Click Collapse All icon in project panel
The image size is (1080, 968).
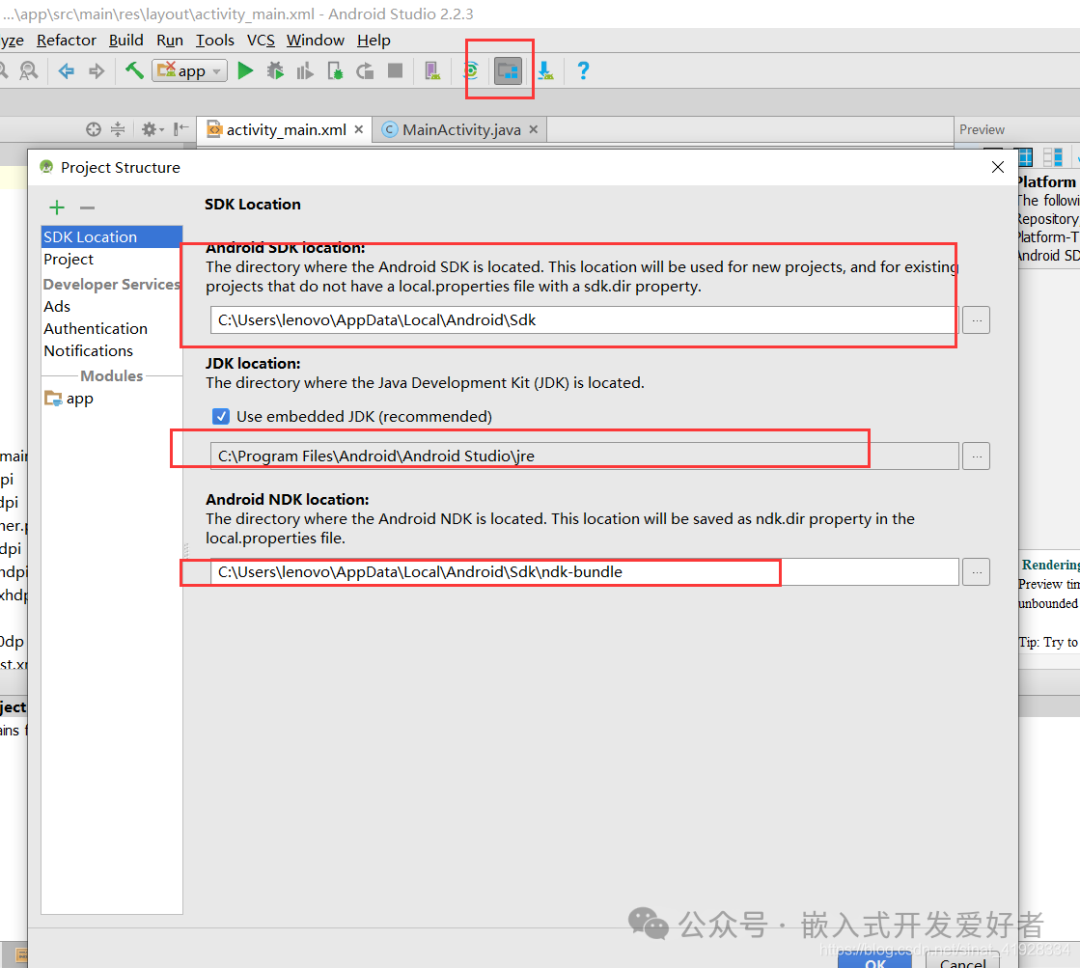point(118,130)
